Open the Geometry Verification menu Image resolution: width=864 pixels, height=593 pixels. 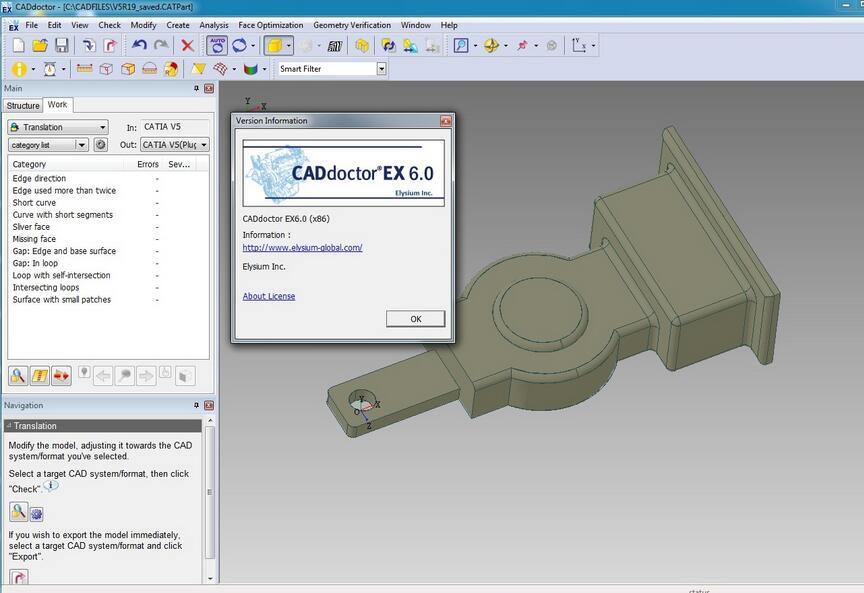click(x=352, y=25)
